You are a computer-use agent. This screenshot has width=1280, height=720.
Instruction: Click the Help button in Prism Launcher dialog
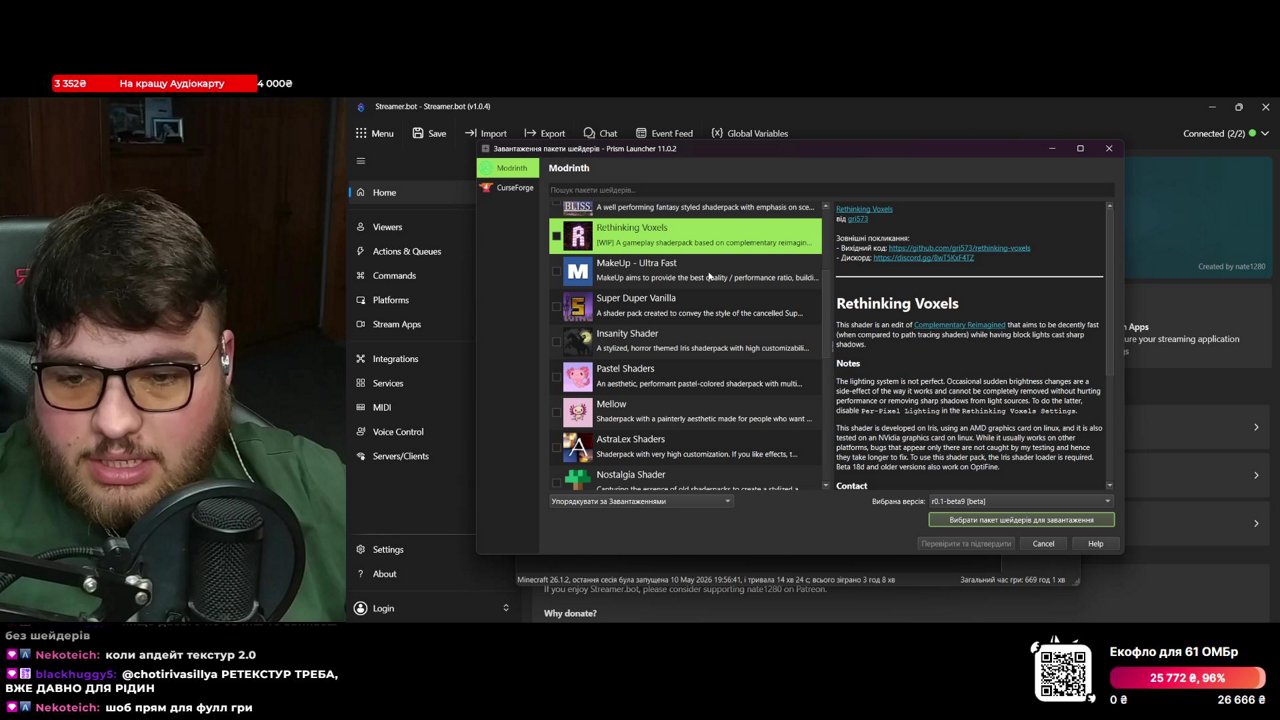click(1095, 544)
